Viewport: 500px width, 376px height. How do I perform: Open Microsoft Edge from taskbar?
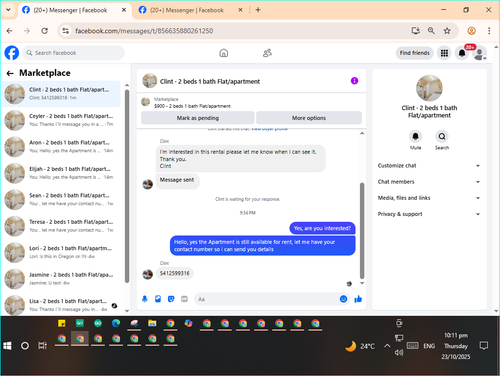[x=116, y=323]
